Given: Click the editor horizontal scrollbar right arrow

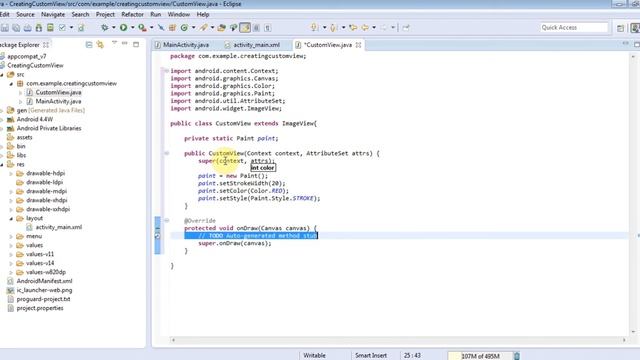Looking at the screenshot, I should coord(624,340).
